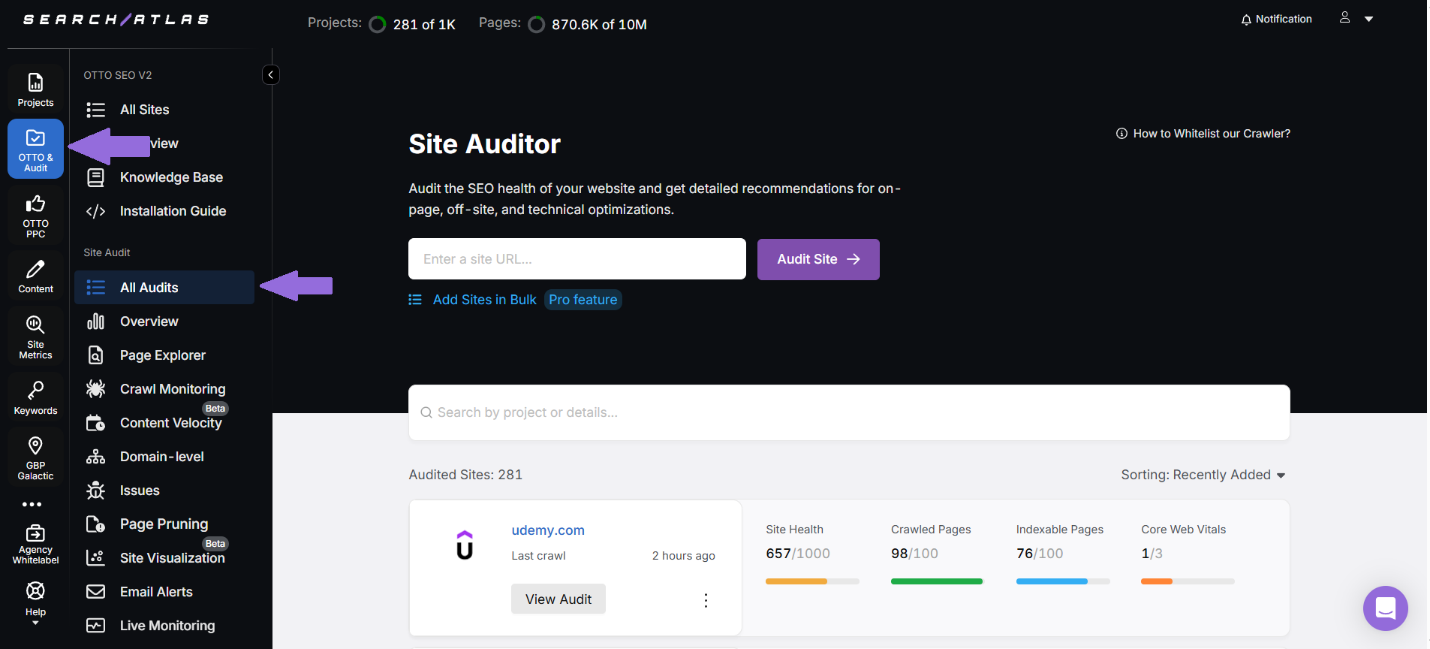Collapse the sidebar with the chevron button

pyautogui.click(x=270, y=75)
